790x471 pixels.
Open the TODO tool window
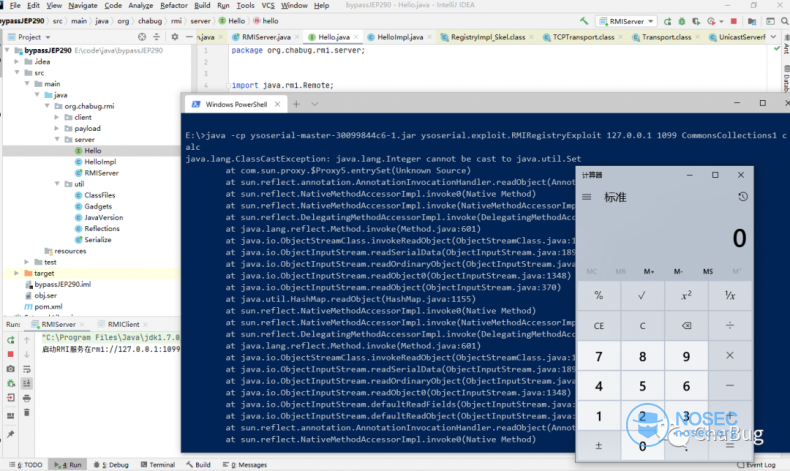[x=26, y=464]
